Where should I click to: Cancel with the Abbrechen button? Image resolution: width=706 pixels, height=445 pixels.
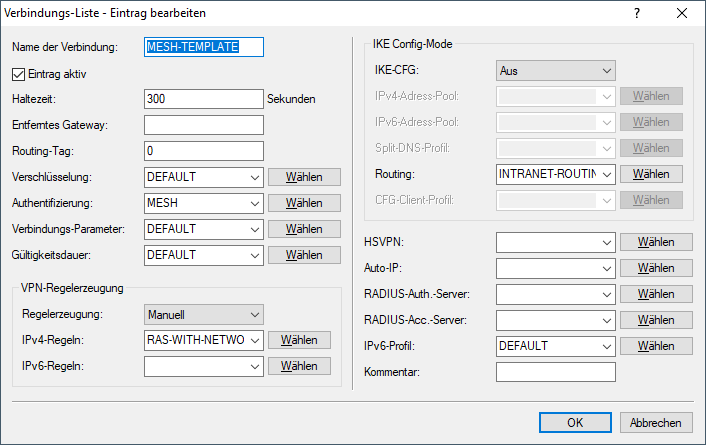coord(656,422)
